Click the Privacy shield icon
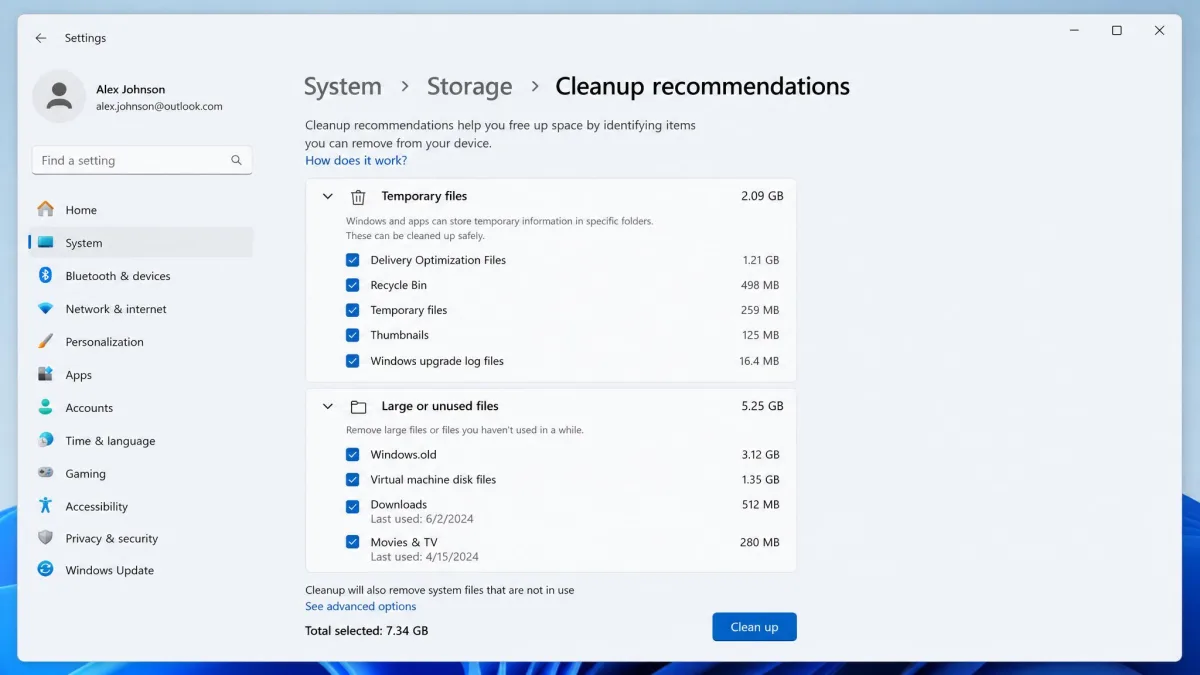The width and height of the screenshot is (1200, 675). (46, 538)
